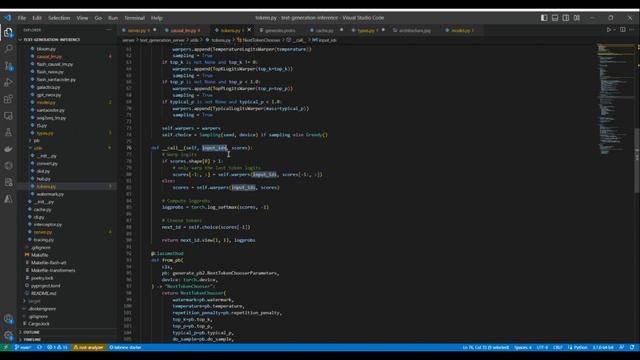Viewport: 640px width, 360px height.
Task: Open the Docker whale view
Action: 8,149
